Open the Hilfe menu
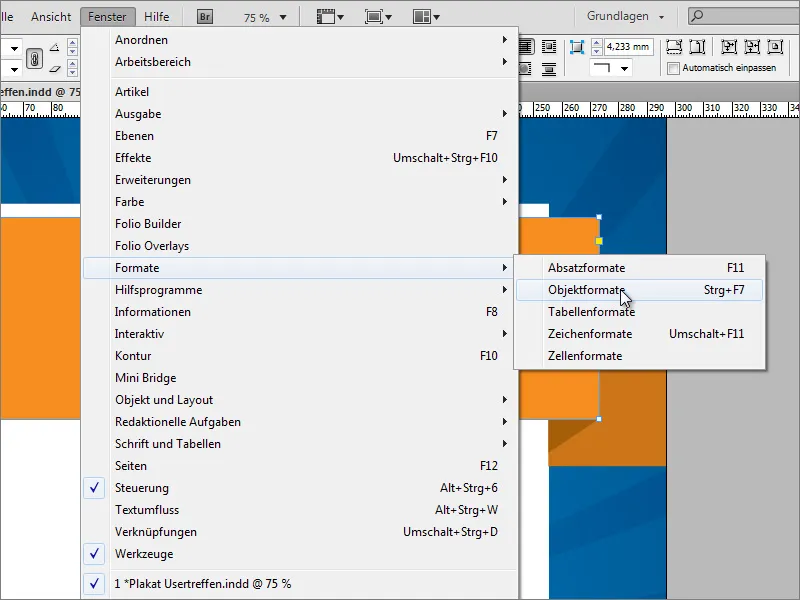This screenshot has width=800, height=600. point(157,17)
